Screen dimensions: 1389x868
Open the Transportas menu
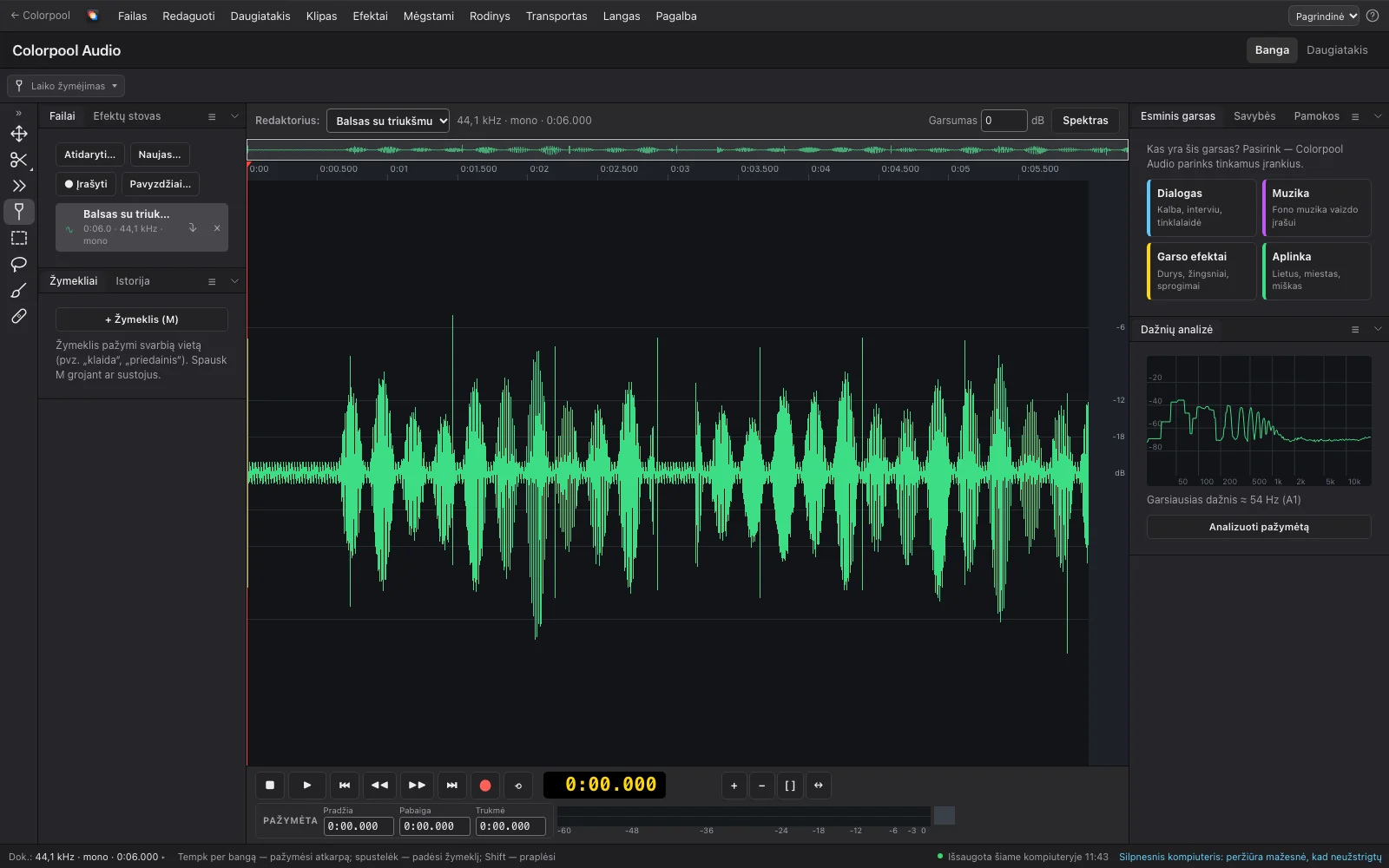click(x=556, y=16)
